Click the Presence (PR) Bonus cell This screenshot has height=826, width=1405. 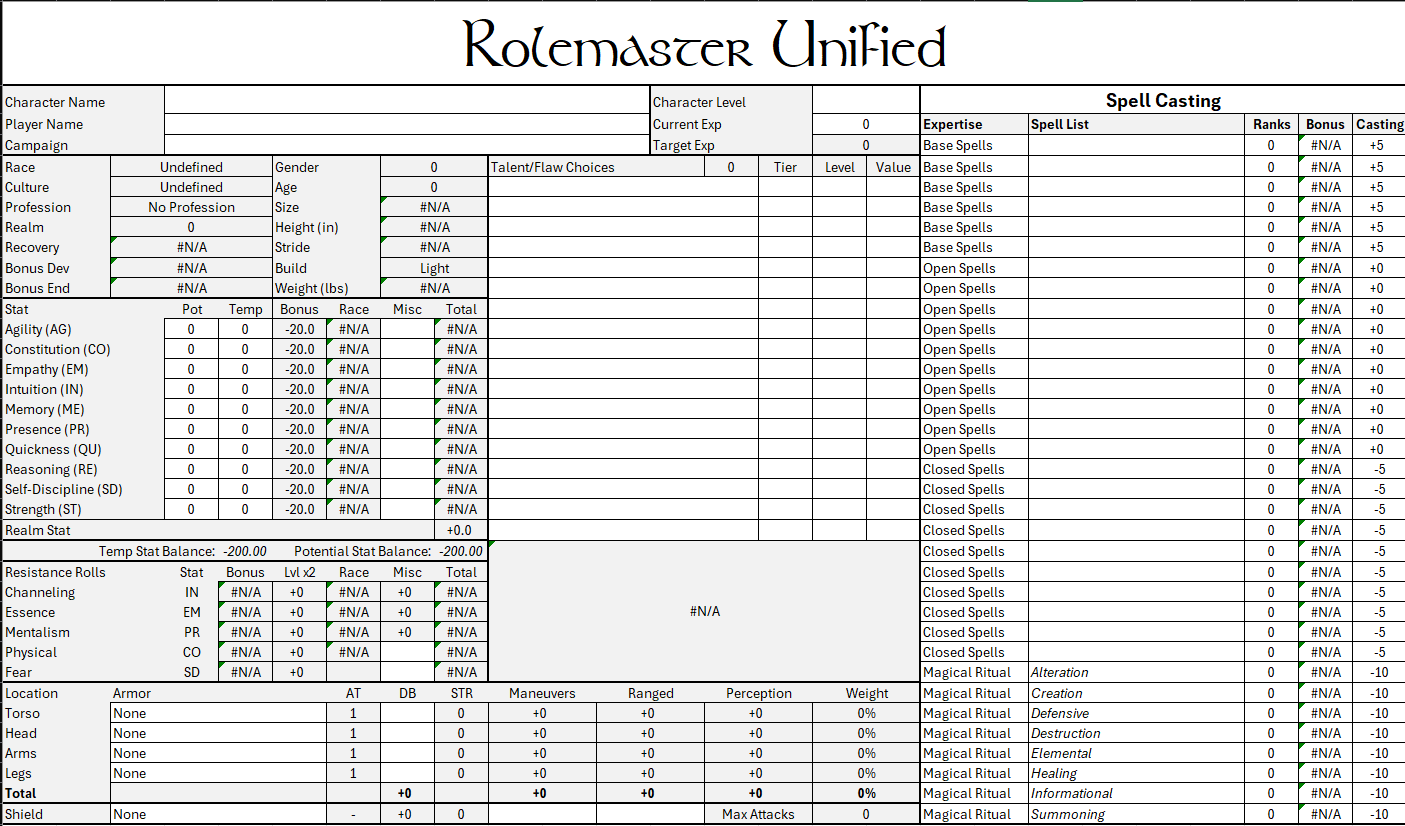[x=299, y=429]
